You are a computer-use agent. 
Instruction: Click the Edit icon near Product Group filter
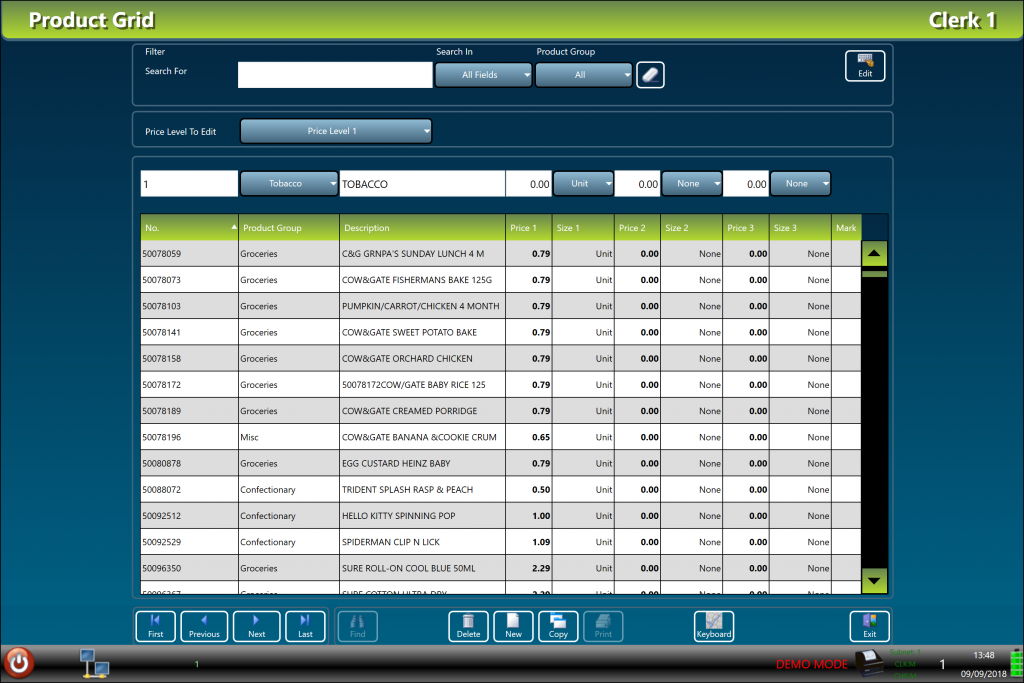click(x=864, y=66)
